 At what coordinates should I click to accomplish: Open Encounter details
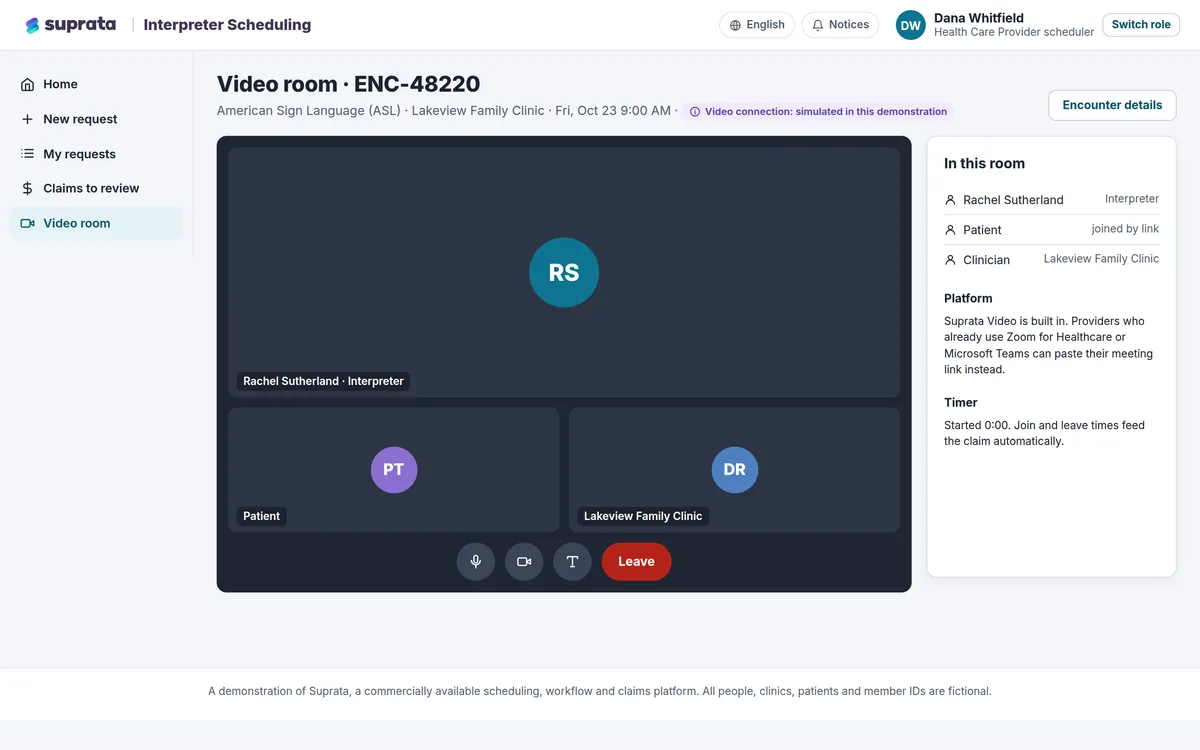coord(1112,105)
